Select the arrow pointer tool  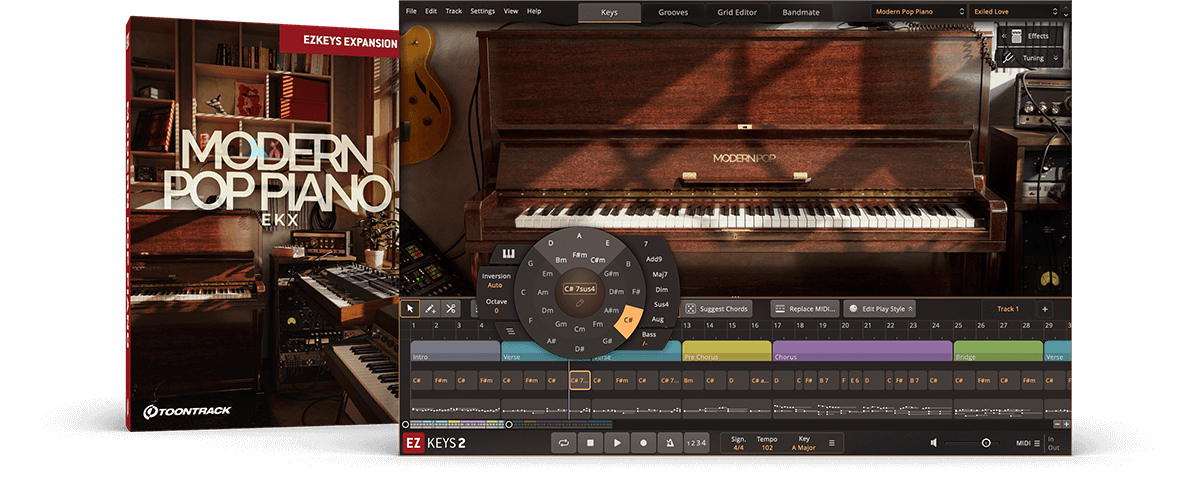[410, 309]
